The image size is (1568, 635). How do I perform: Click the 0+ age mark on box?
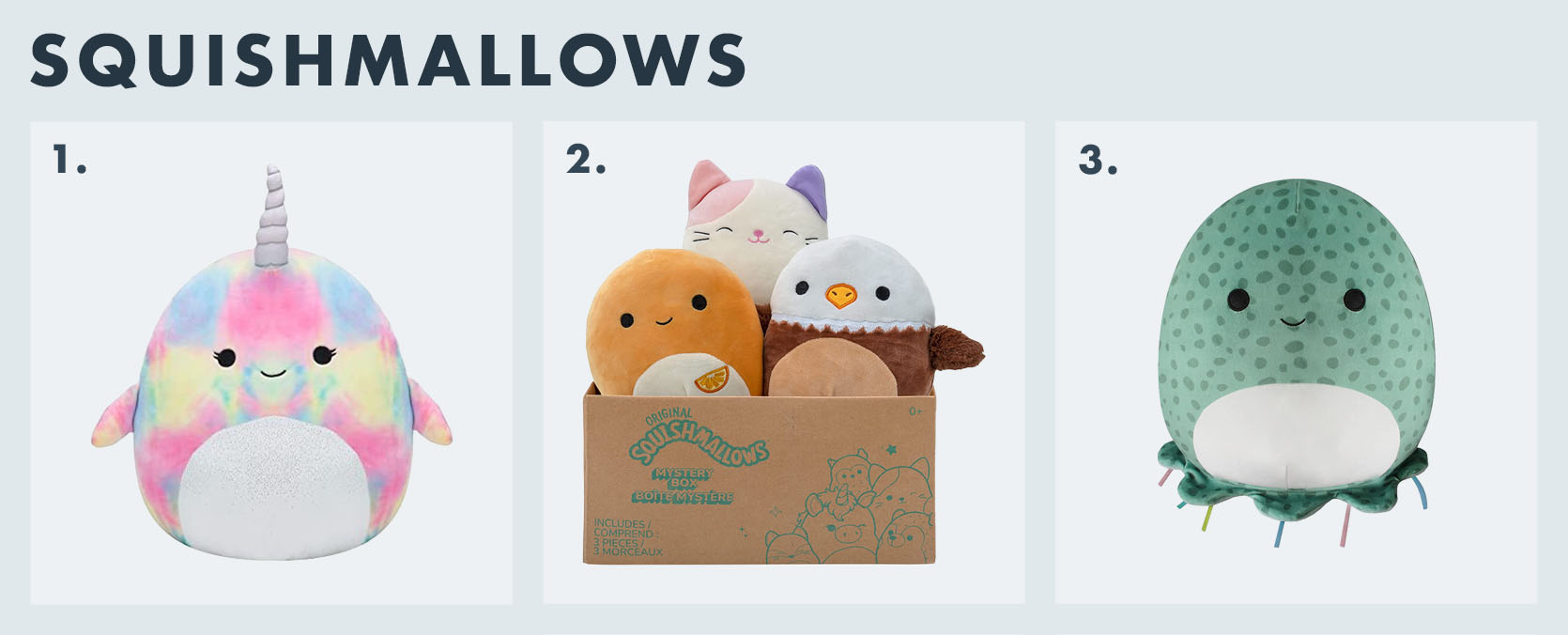tap(916, 411)
